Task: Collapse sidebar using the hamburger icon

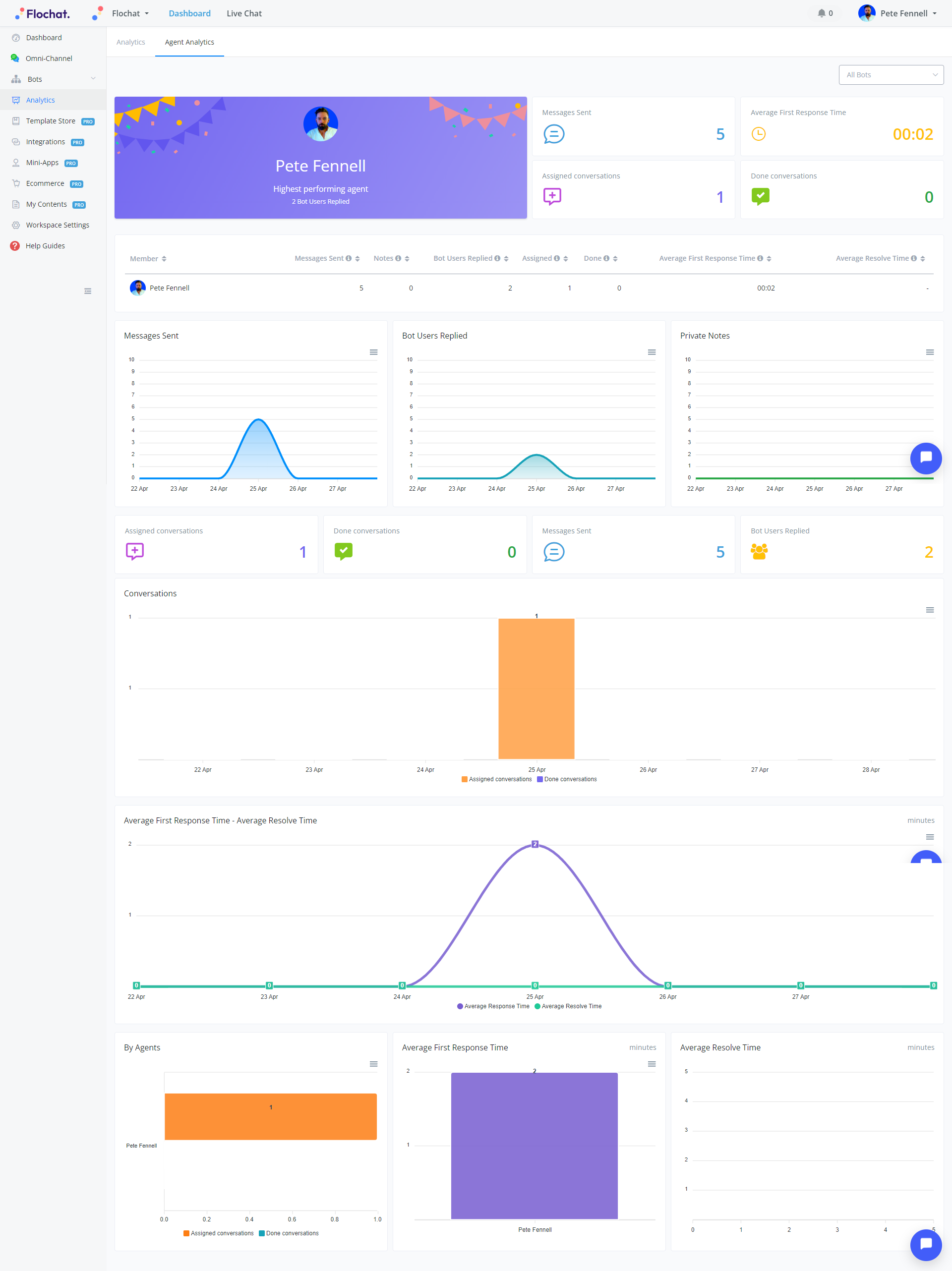Action: coord(88,291)
